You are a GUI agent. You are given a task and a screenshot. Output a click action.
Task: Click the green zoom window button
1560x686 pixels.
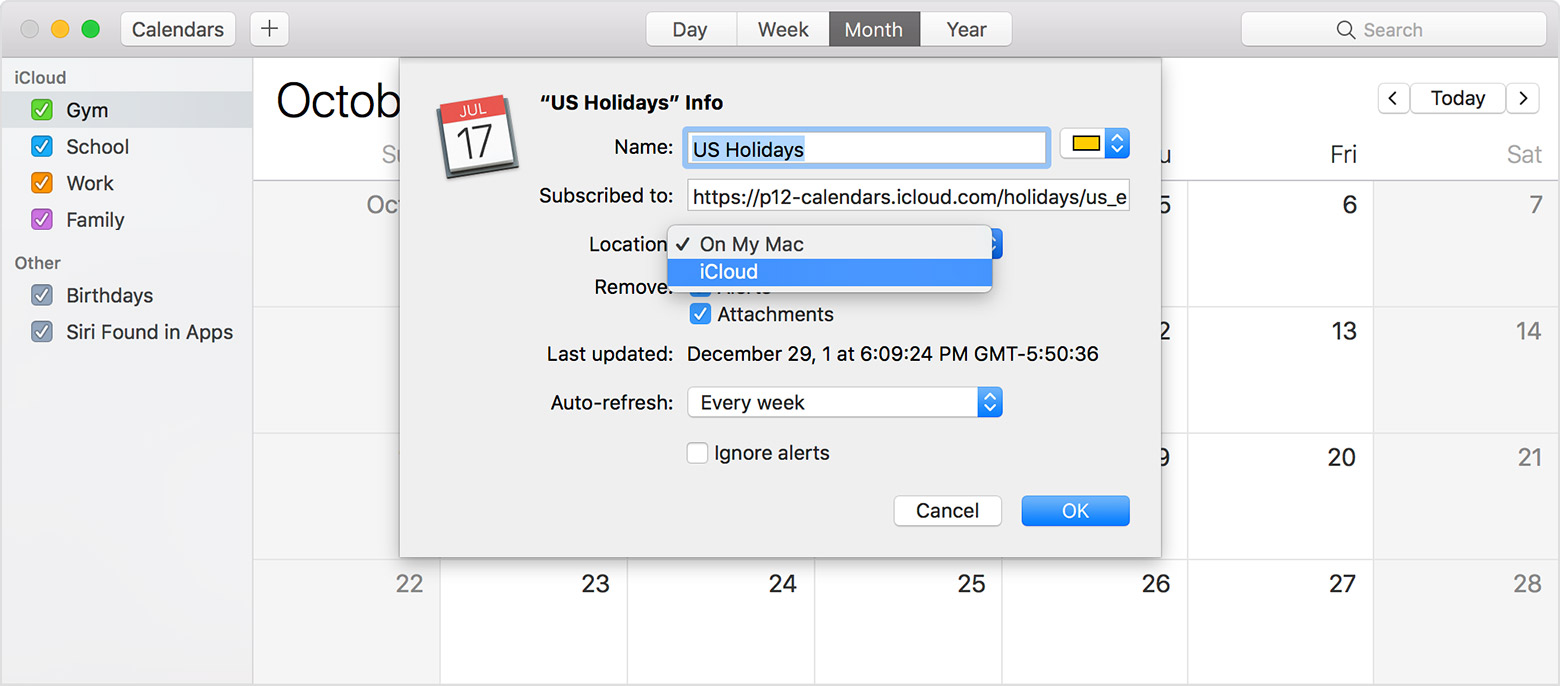90,29
